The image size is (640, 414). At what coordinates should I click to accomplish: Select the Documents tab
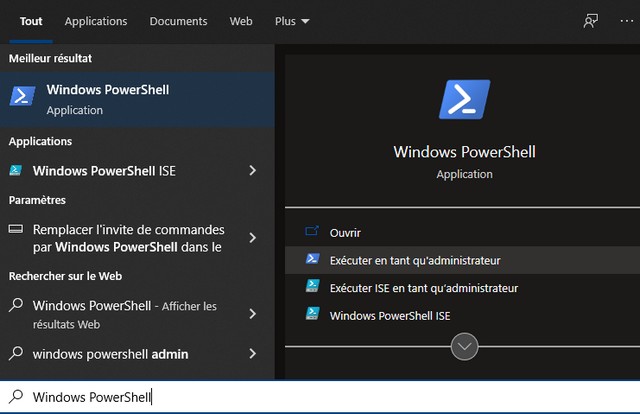click(178, 21)
